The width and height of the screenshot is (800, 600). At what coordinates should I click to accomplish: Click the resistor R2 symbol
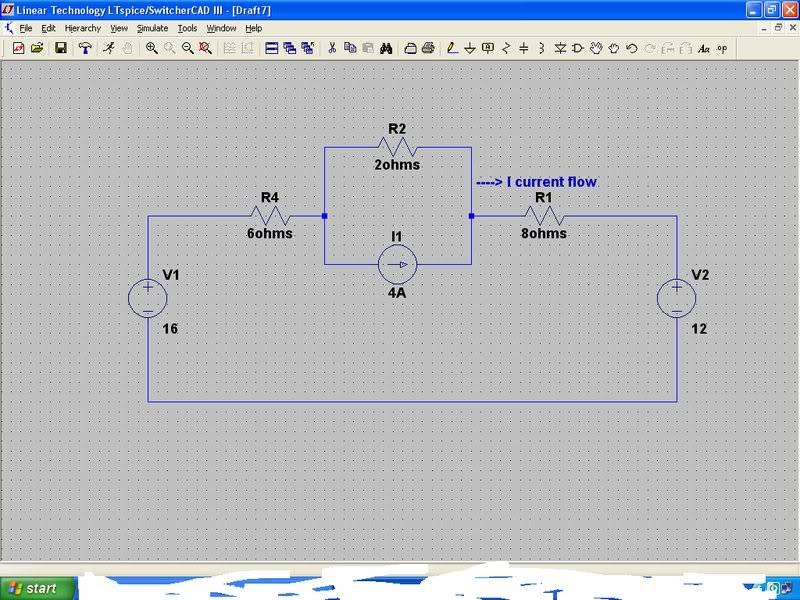coord(397,147)
